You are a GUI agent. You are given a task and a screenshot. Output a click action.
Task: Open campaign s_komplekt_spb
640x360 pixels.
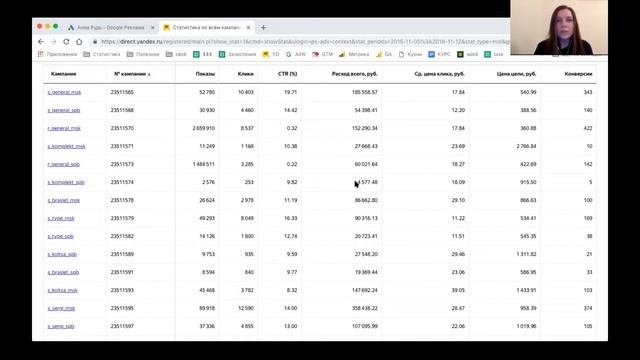tap(66, 182)
